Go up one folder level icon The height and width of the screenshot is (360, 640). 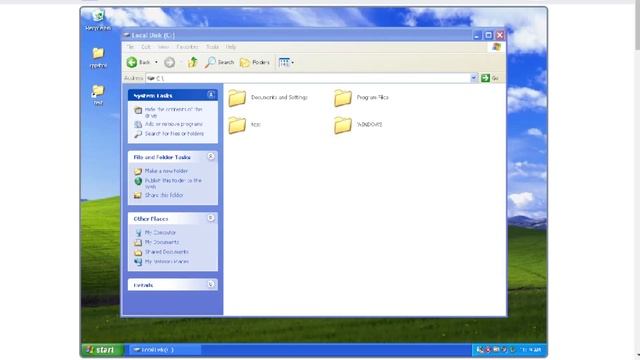(193, 62)
